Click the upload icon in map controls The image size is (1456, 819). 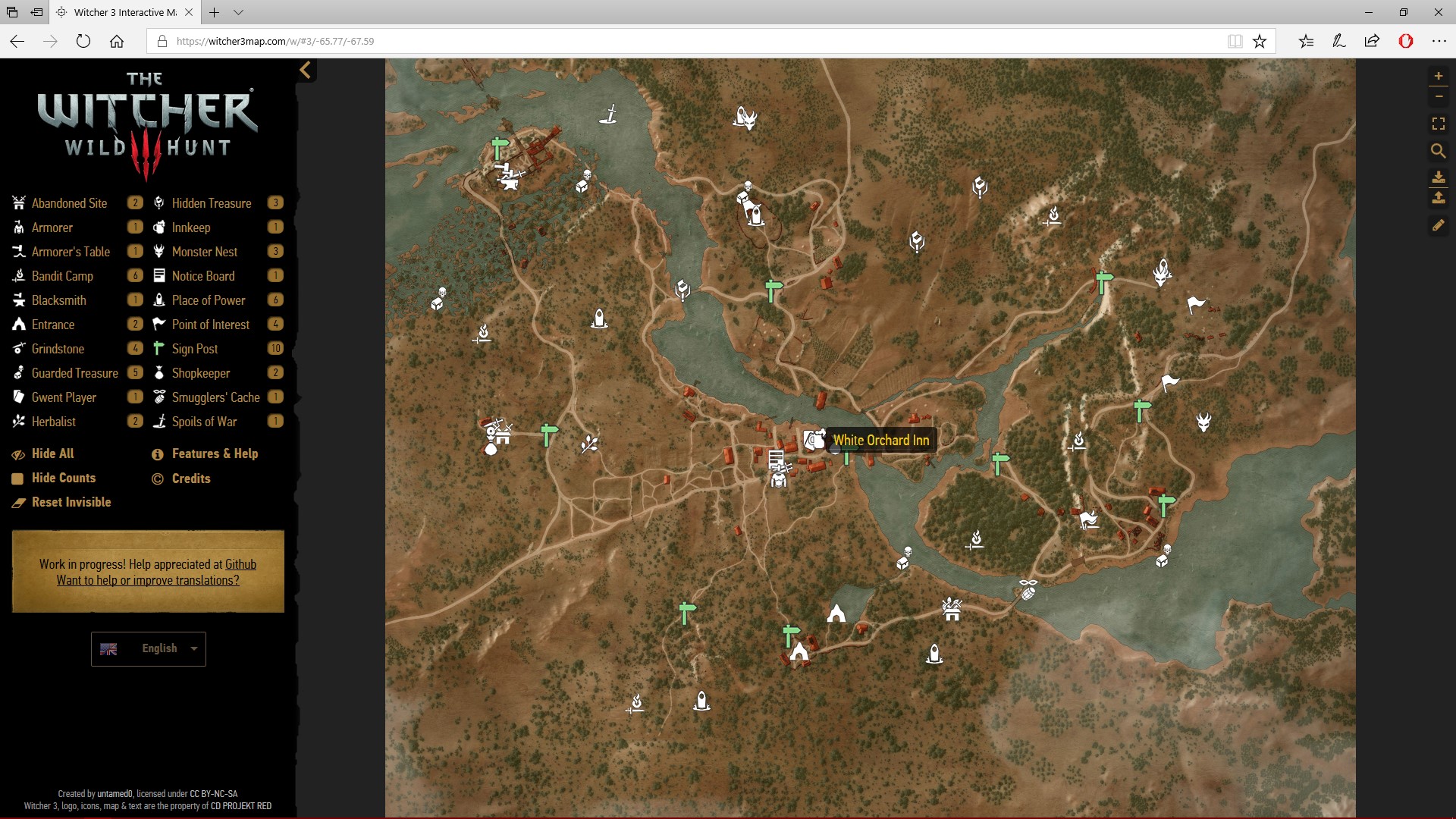(1438, 199)
